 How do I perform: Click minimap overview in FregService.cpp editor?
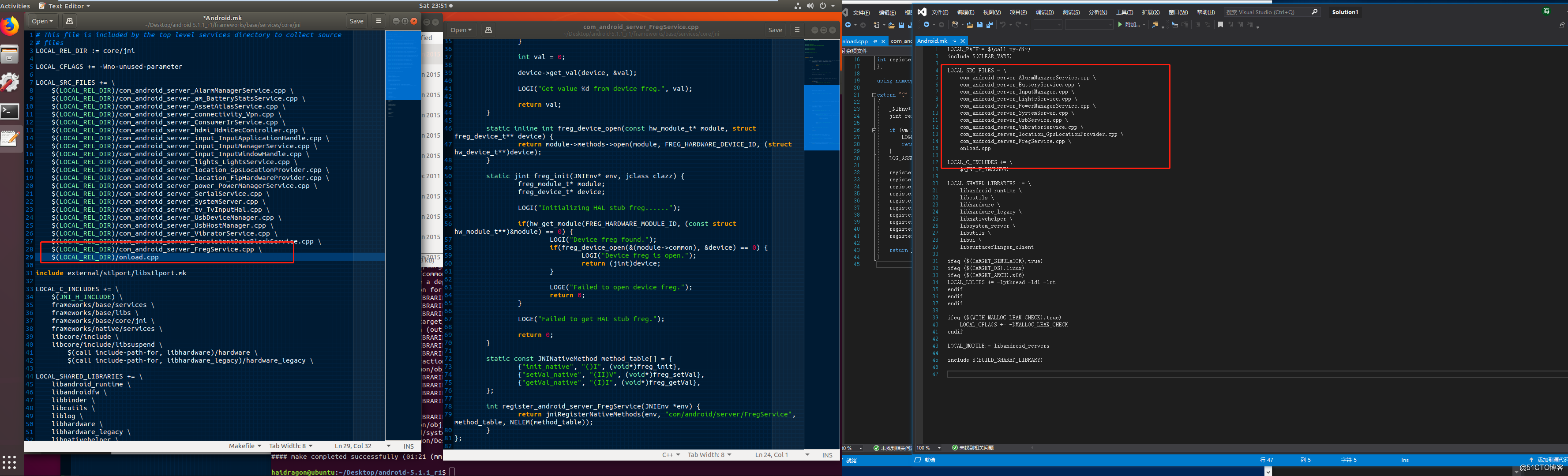[822, 244]
